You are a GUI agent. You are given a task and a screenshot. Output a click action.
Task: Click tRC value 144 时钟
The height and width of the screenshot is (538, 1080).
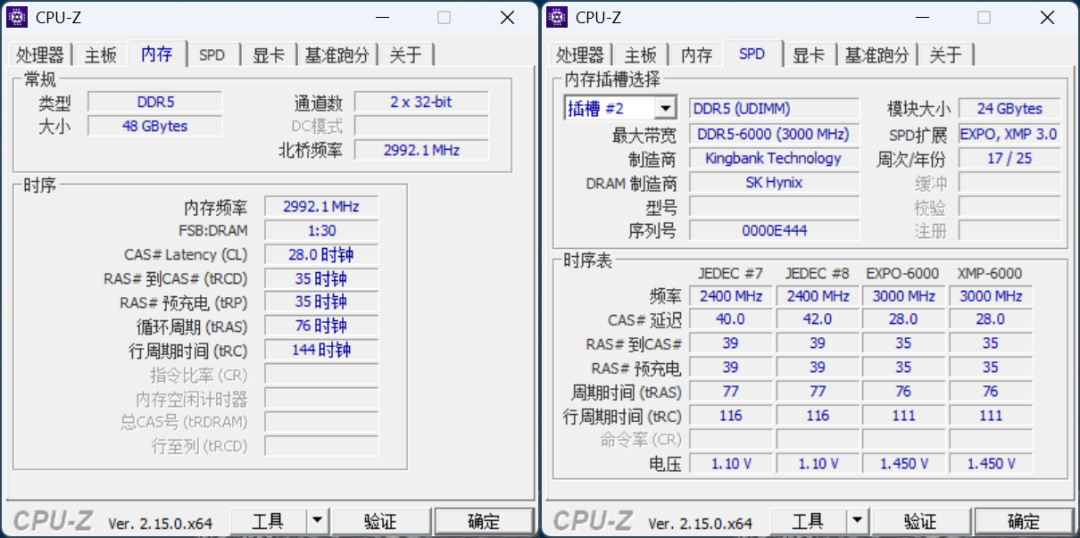tap(321, 350)
